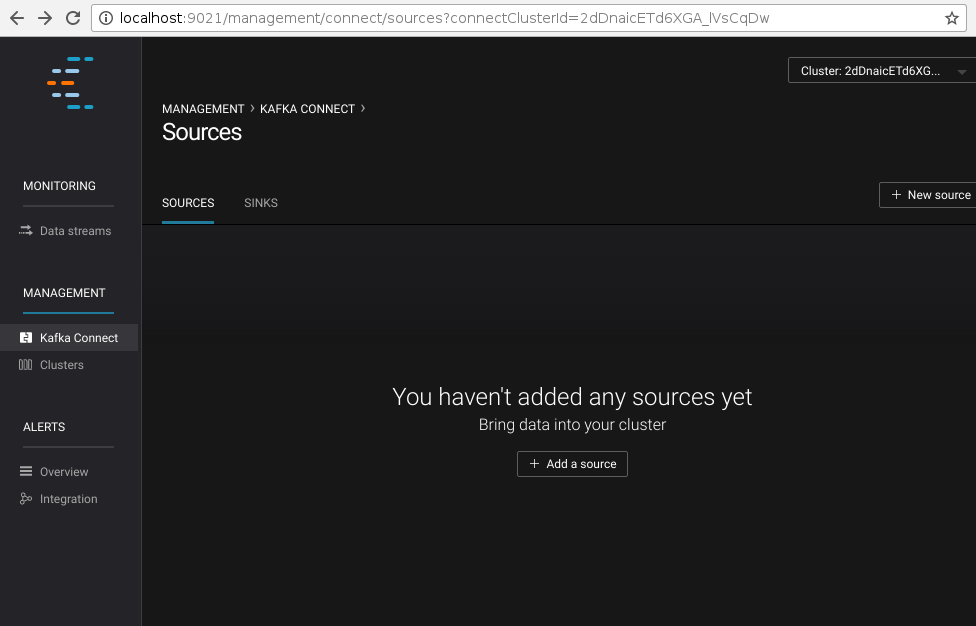Image resolution: width=976 pixels, height=626 pixels.
Task: Open Management breadcrumb link
Action: [203, 109]
